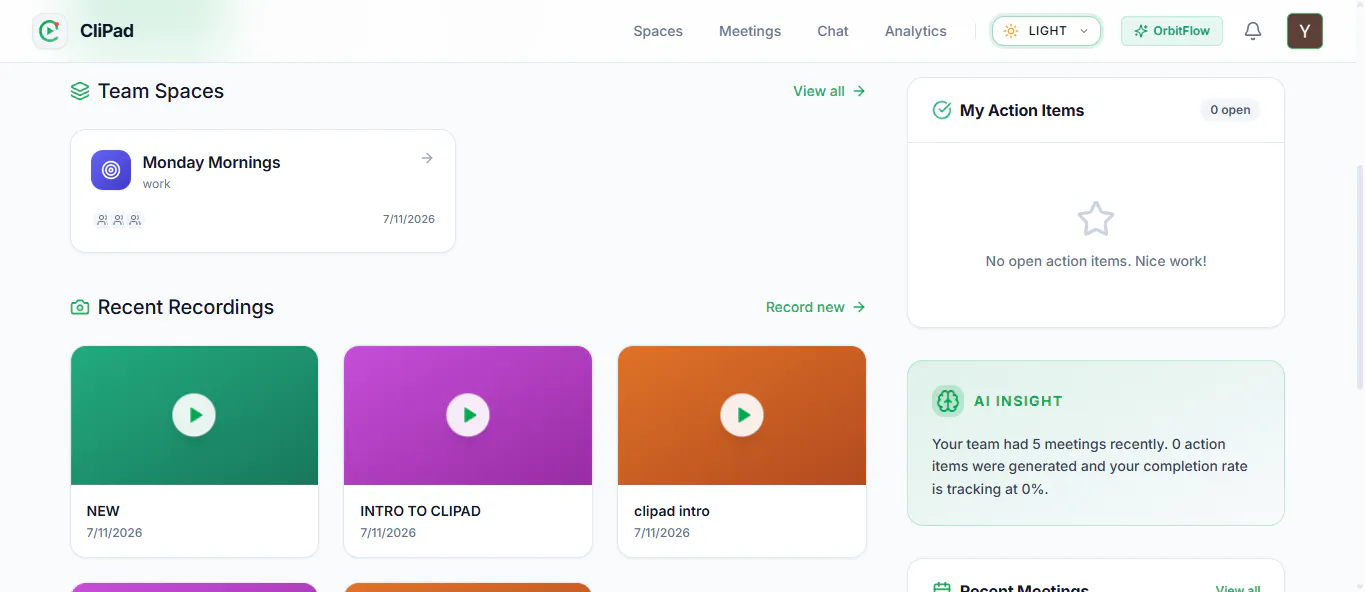Open the notifications bell
This screenshot has width=1365, height=592.
pyautogui.click(x=1253, y=31)
